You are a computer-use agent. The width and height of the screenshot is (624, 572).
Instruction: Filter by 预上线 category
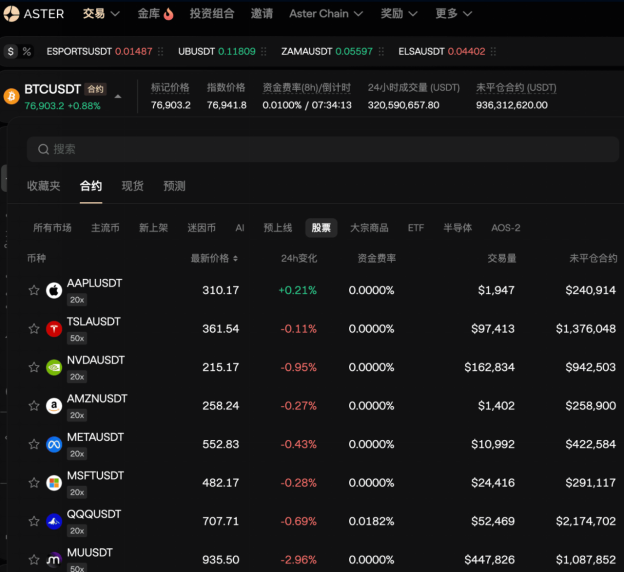pyautogui.click(x=278, y=228)
